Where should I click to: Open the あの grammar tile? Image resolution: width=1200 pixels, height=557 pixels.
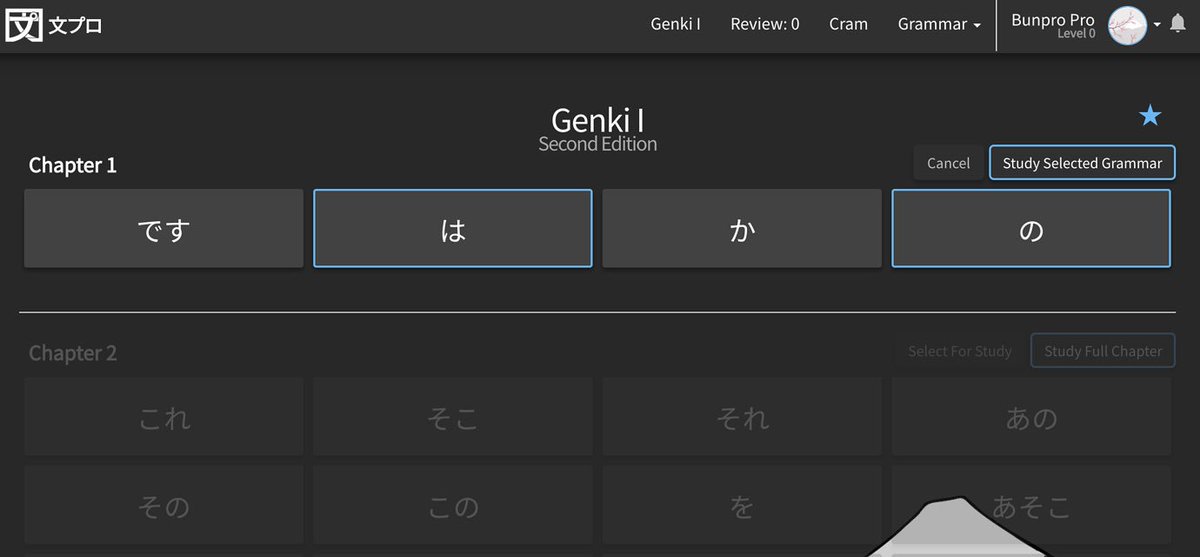1031,417
